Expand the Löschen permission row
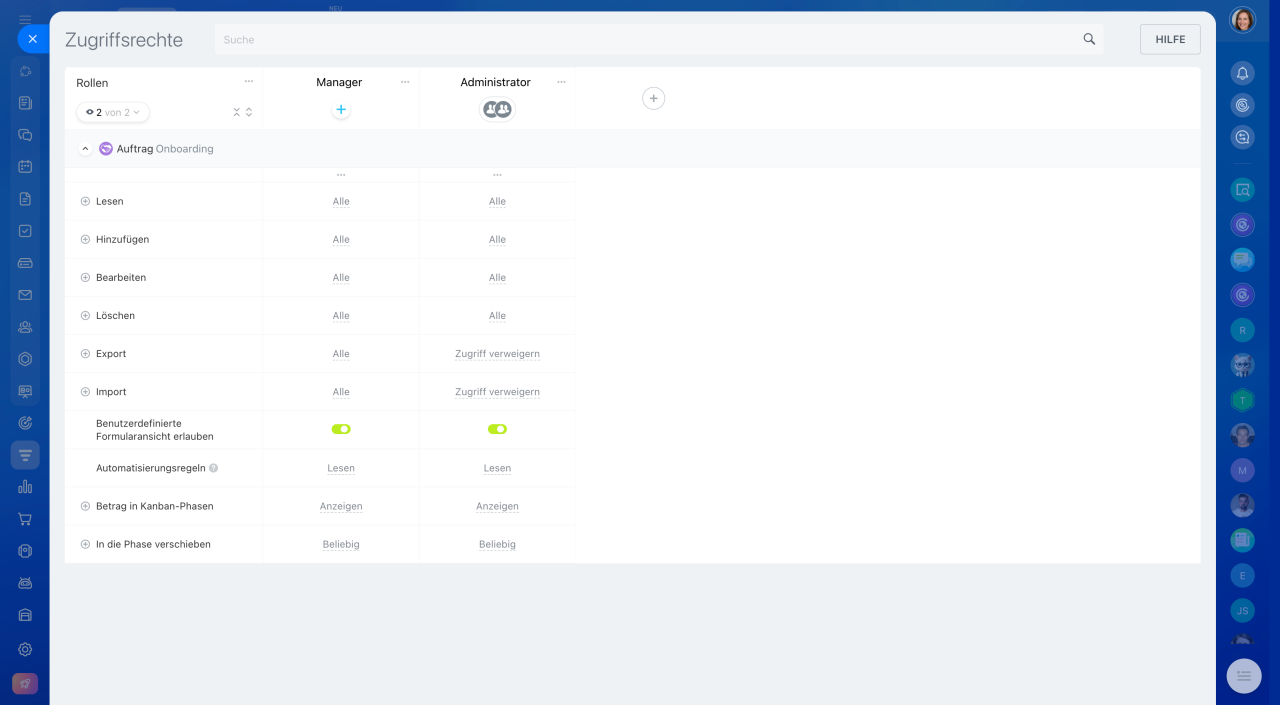 [x=85, y=315]
